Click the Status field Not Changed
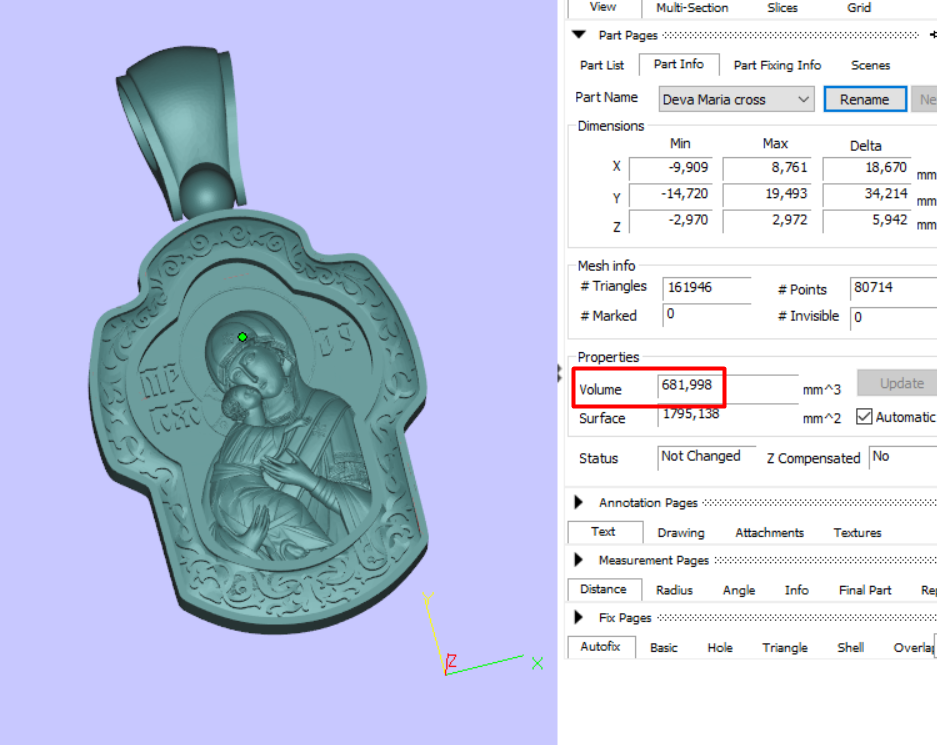 pyautogui.click(x=706, y=458)
